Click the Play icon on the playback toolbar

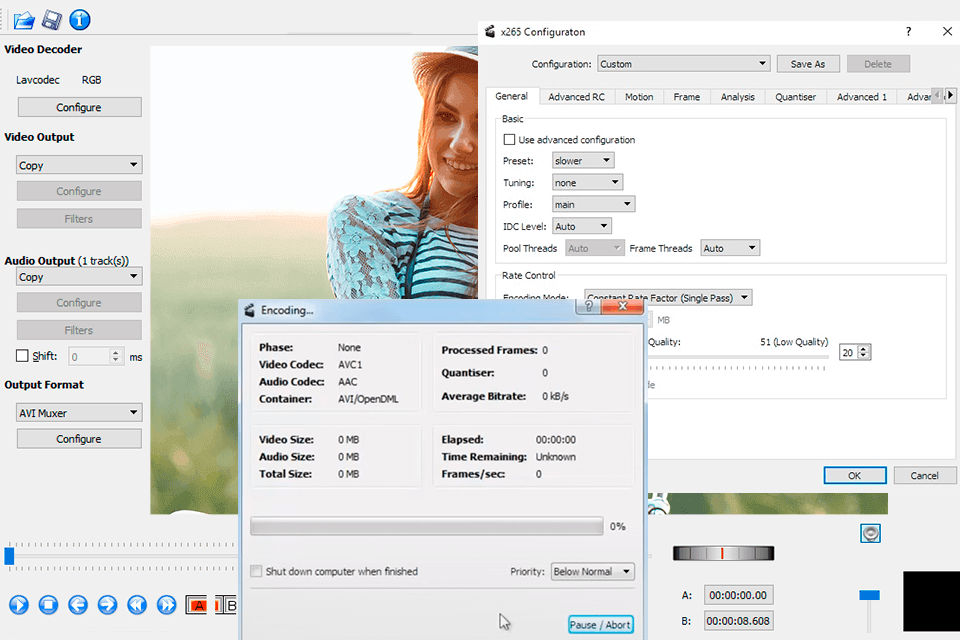pos(18,605)
